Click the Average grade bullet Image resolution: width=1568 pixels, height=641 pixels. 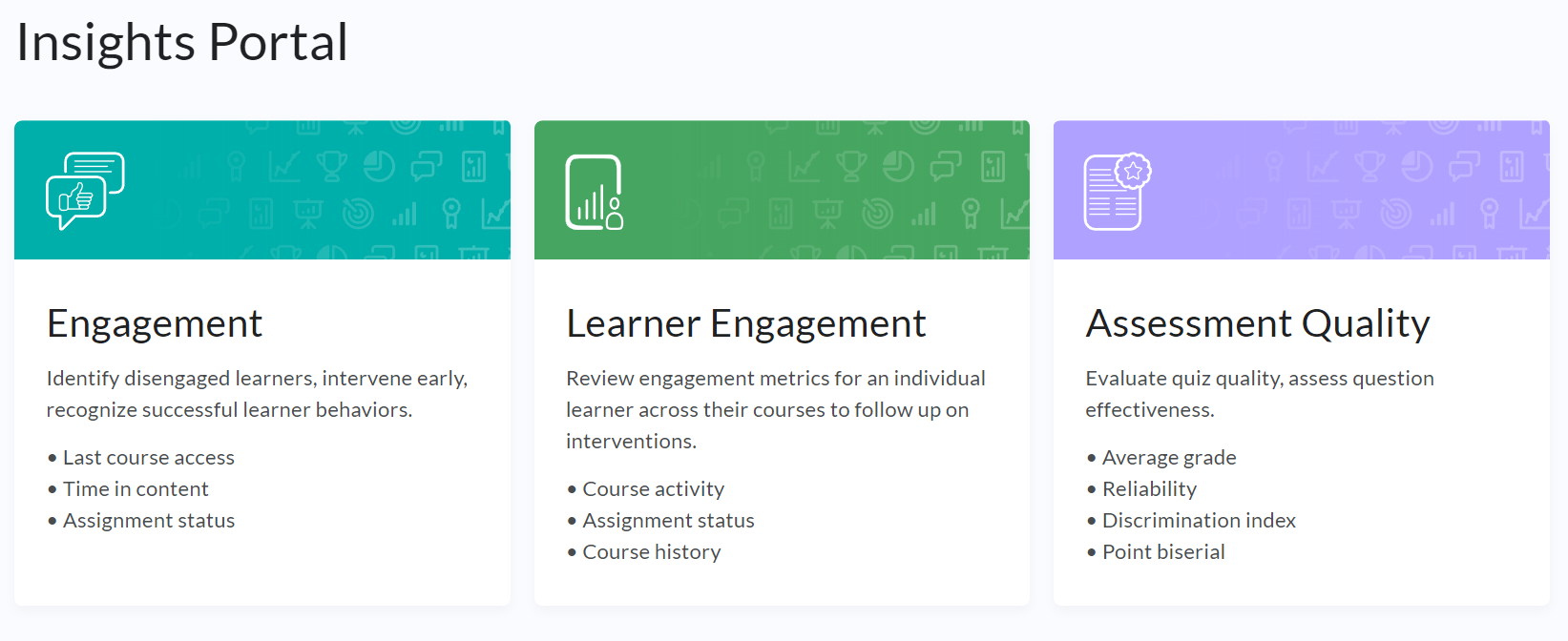click(x=1169, y=458)
